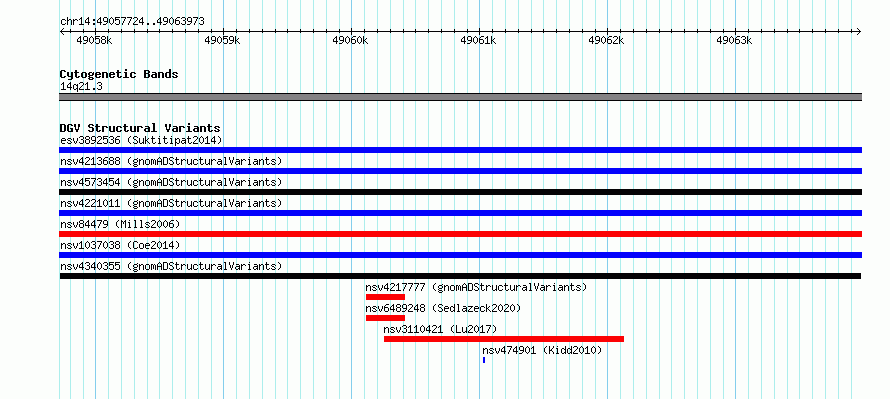Screen dimensions: 890x399
Task: Open the nsv4340355 gnomAD variant label
Action: click(x=171, y=266)
